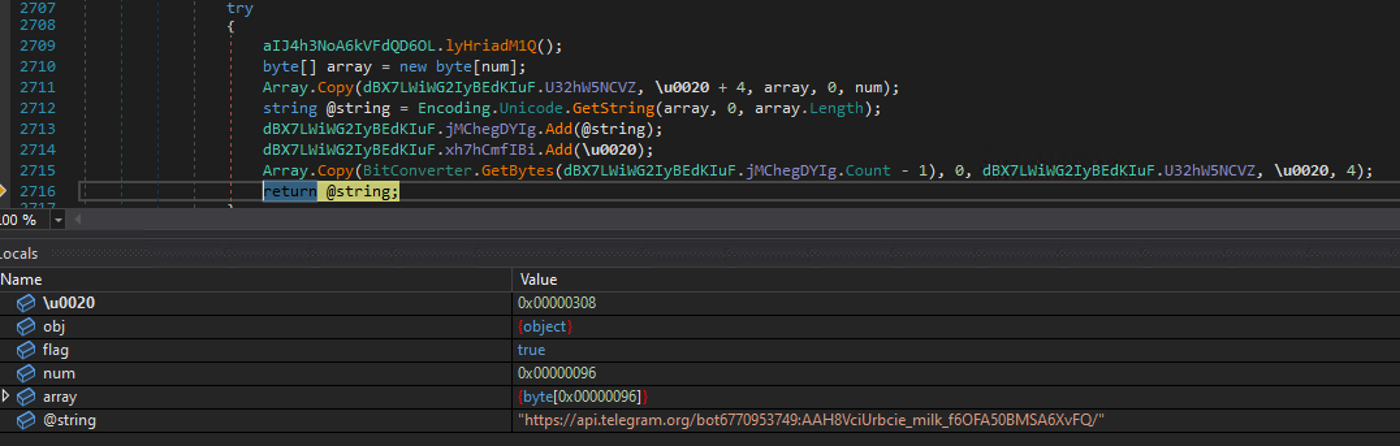The image size is (1400, 446).
Task: Click the cube icon beside the obj variable
Action: (26, 327)
